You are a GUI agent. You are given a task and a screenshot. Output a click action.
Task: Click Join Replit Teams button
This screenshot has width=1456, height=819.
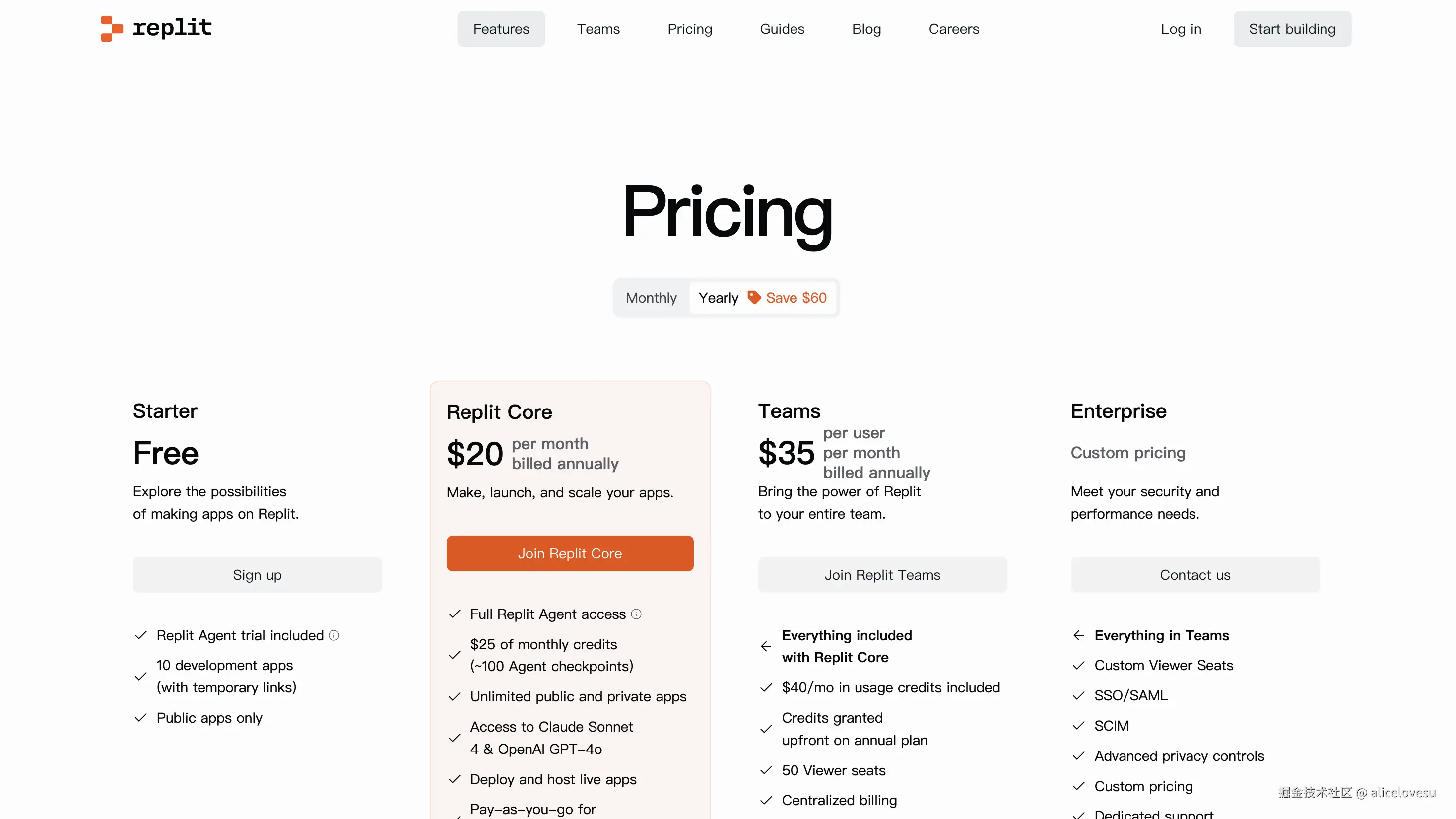882,575
